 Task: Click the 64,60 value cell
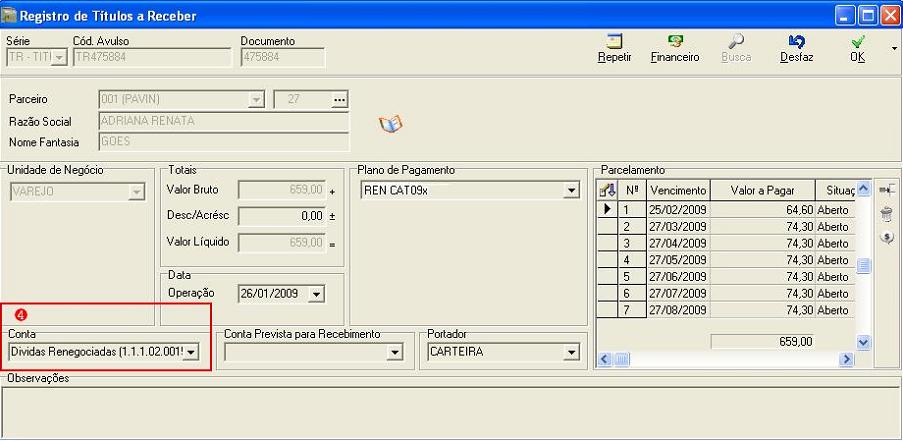pyautogui.click(x=762, y=210)
